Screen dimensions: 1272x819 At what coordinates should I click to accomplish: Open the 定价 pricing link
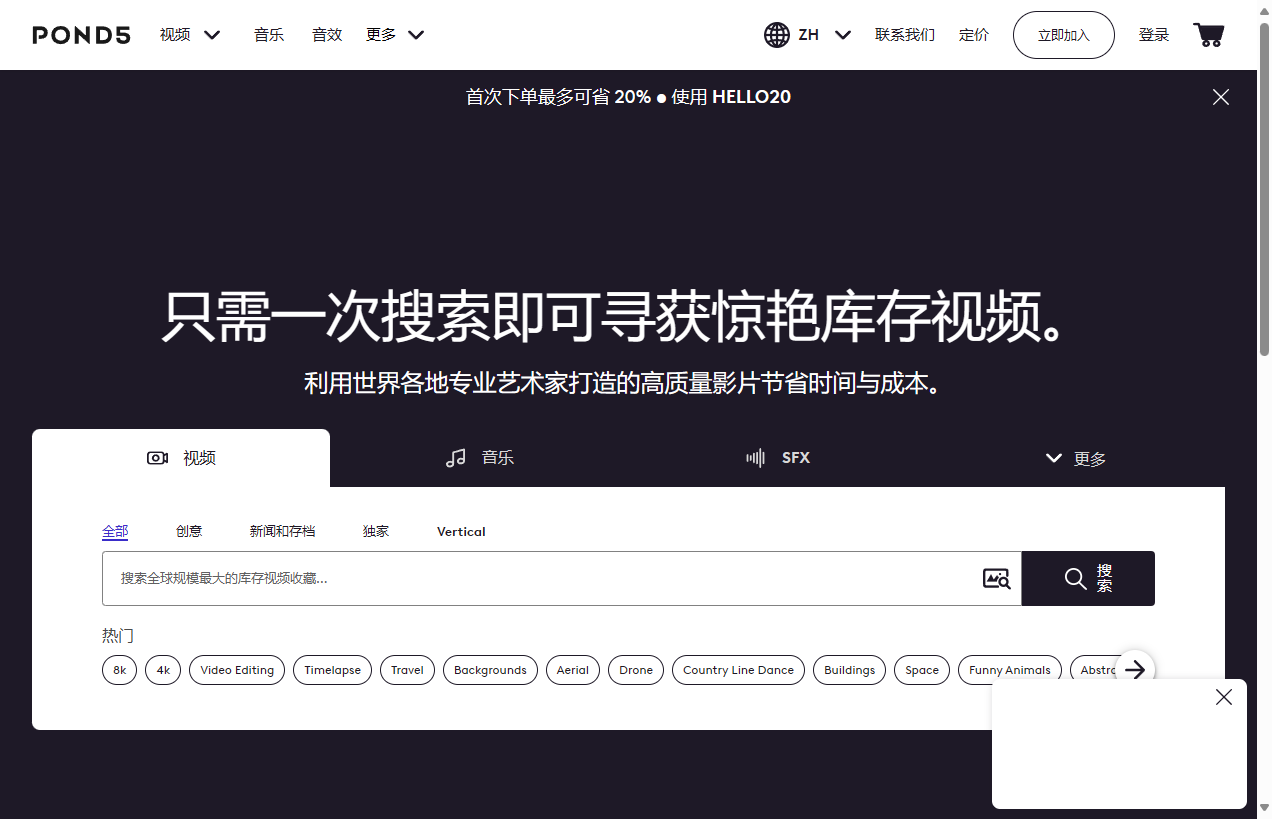pyautogui.click(x=973, y=35)
